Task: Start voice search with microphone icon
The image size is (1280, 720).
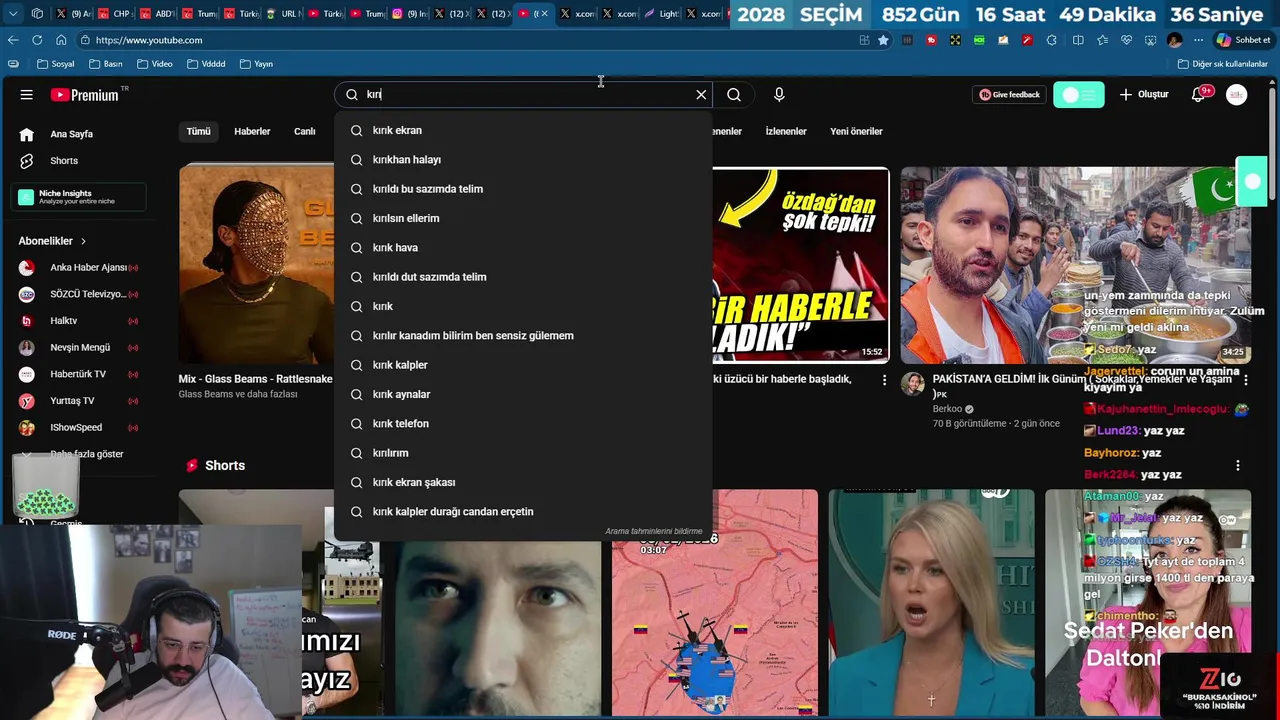Action: (779, 94)
